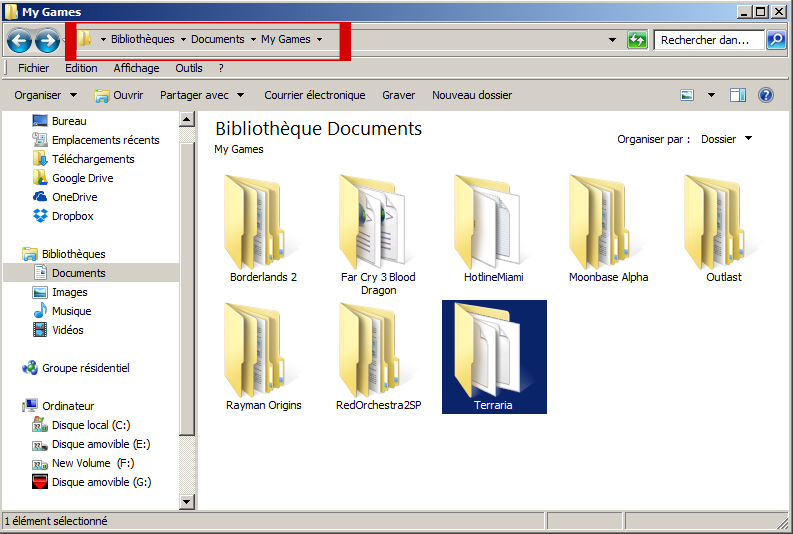Open the Outils menu
This screenshot has width=793, height=534.
coord(189,68)
